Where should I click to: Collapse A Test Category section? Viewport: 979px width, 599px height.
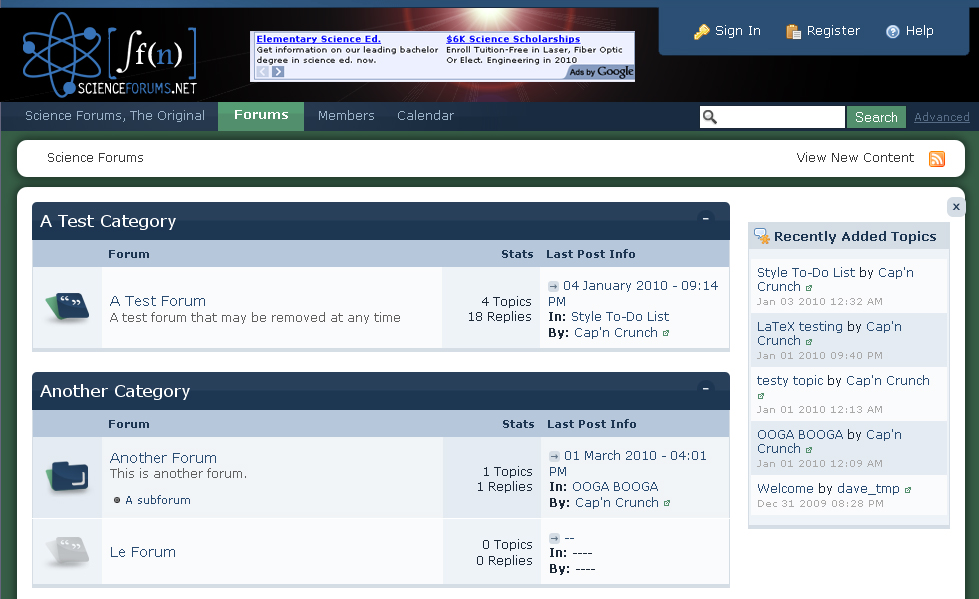(x=706, y=218)
